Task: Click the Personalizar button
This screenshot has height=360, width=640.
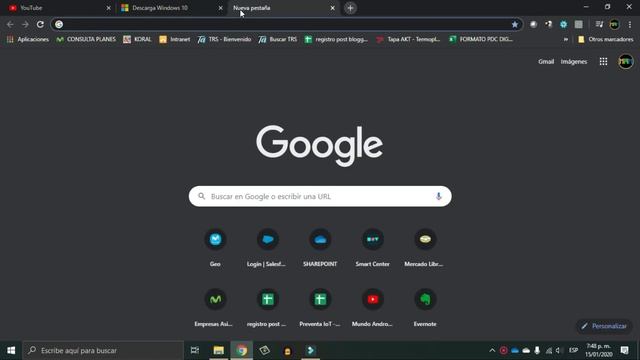Action: 604,326
